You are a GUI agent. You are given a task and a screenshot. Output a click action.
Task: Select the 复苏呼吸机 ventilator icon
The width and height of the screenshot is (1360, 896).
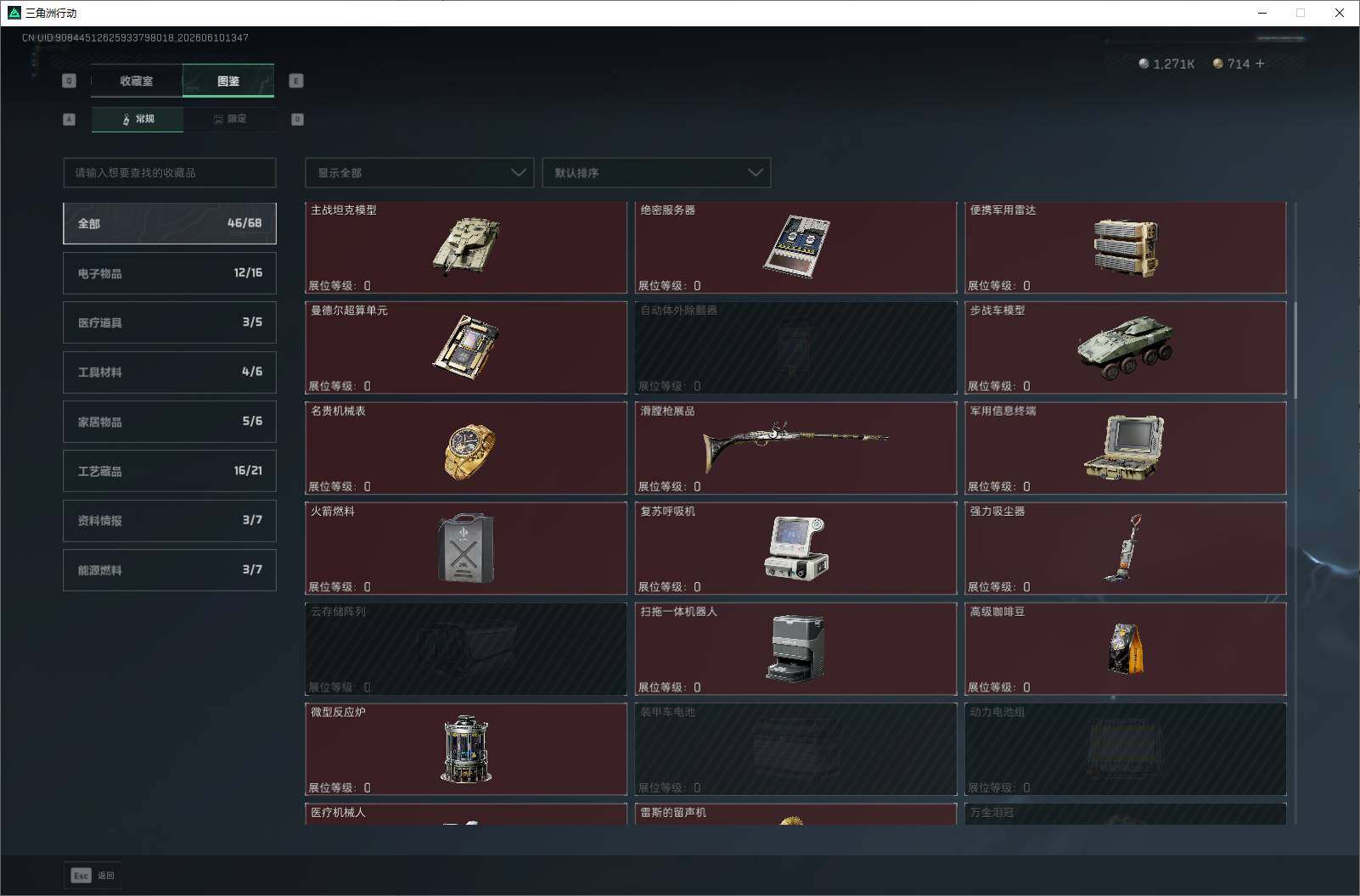pos(796,548)
